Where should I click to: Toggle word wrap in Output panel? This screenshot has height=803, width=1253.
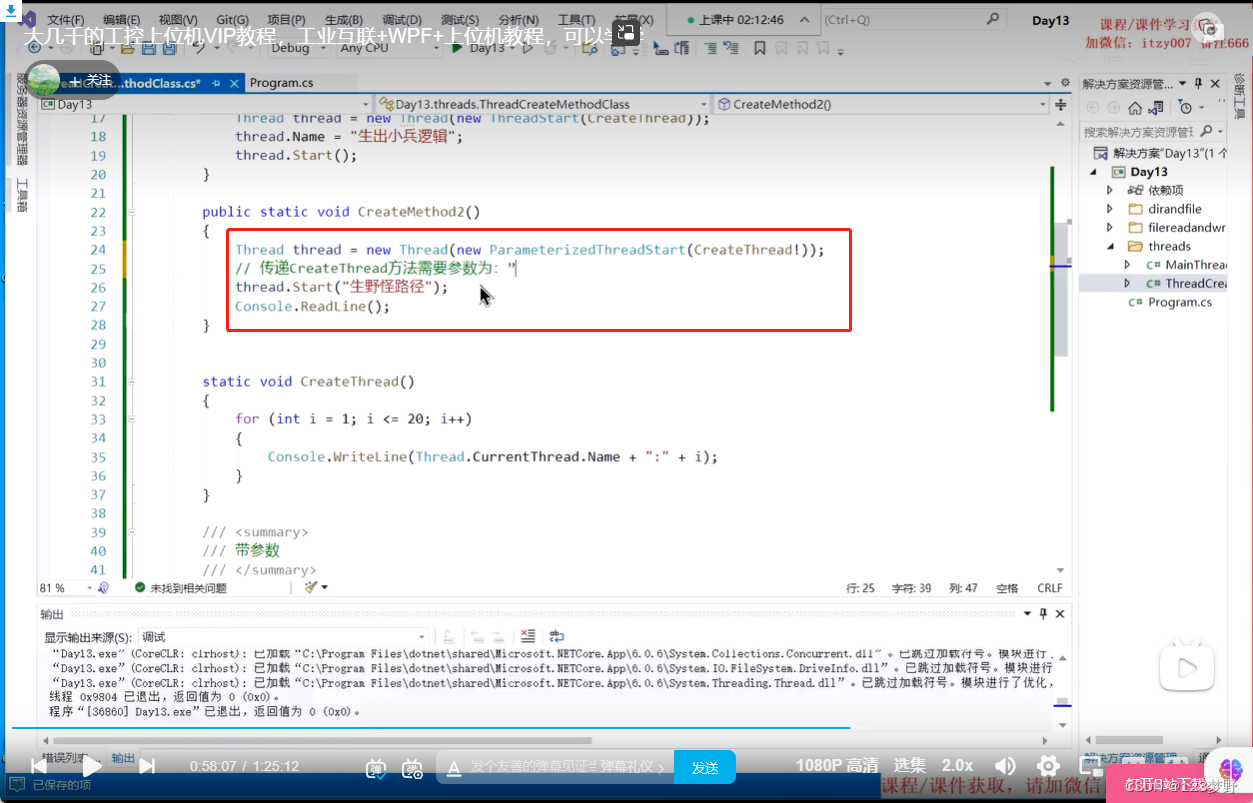tap(557, 636)
